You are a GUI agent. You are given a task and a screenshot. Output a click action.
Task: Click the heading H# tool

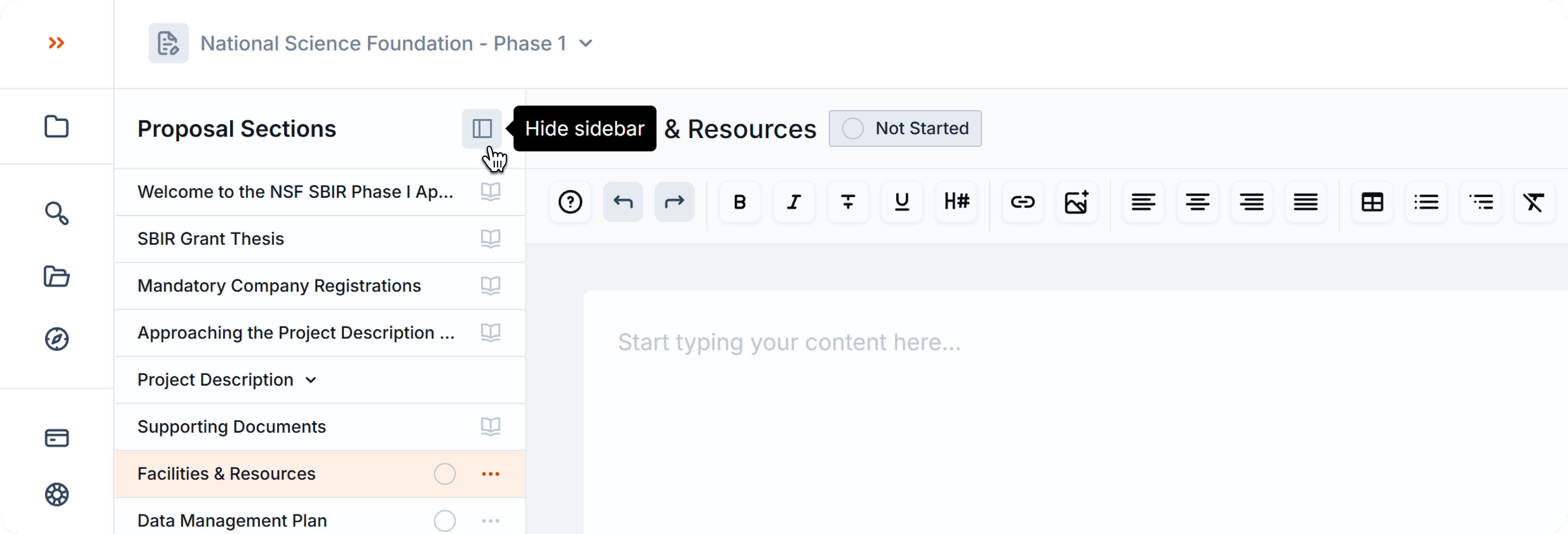tap(956, 202)
